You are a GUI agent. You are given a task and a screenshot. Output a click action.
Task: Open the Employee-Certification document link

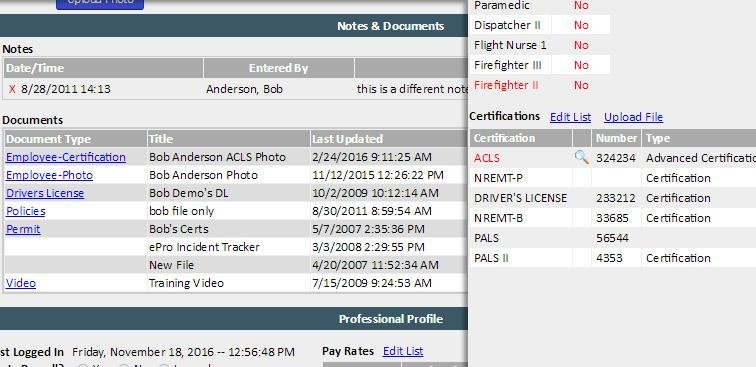tap(66, 157)
